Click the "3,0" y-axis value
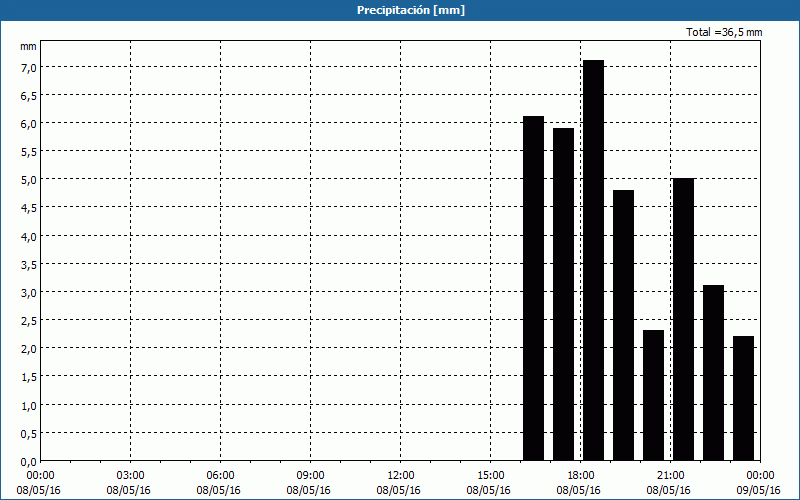 click(x=28, y=292)
